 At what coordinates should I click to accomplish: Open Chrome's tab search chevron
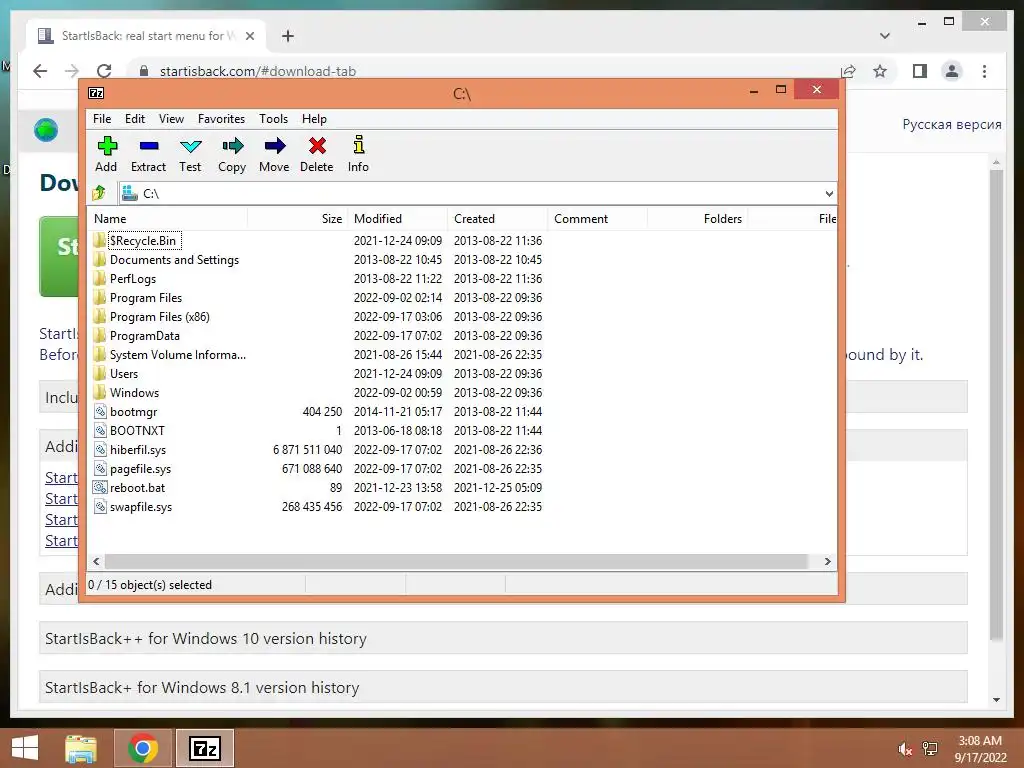point(885,36)
